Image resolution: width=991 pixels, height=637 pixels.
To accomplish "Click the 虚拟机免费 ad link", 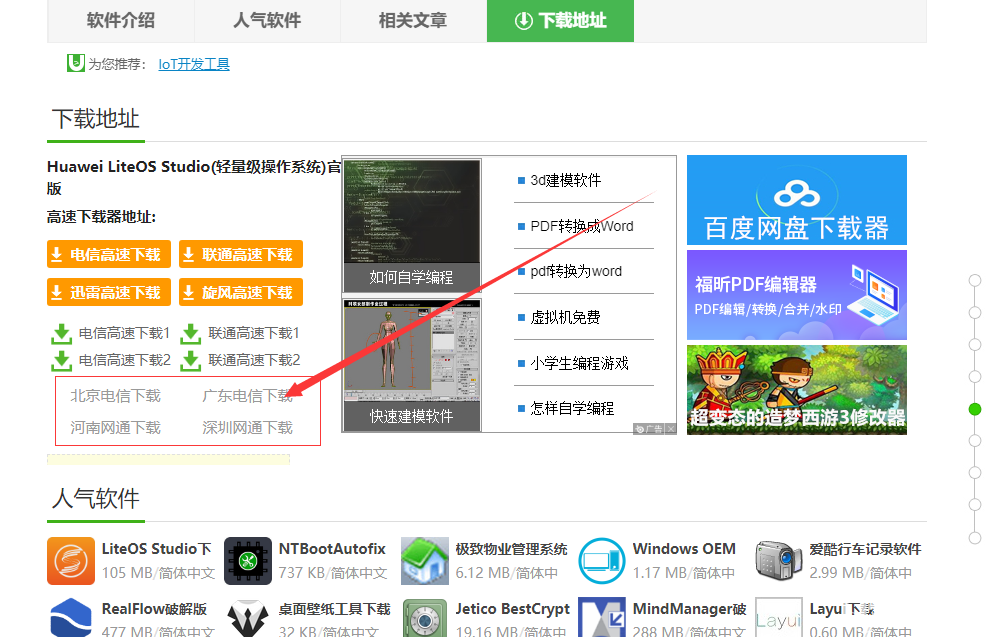I will tap(566, 317).
